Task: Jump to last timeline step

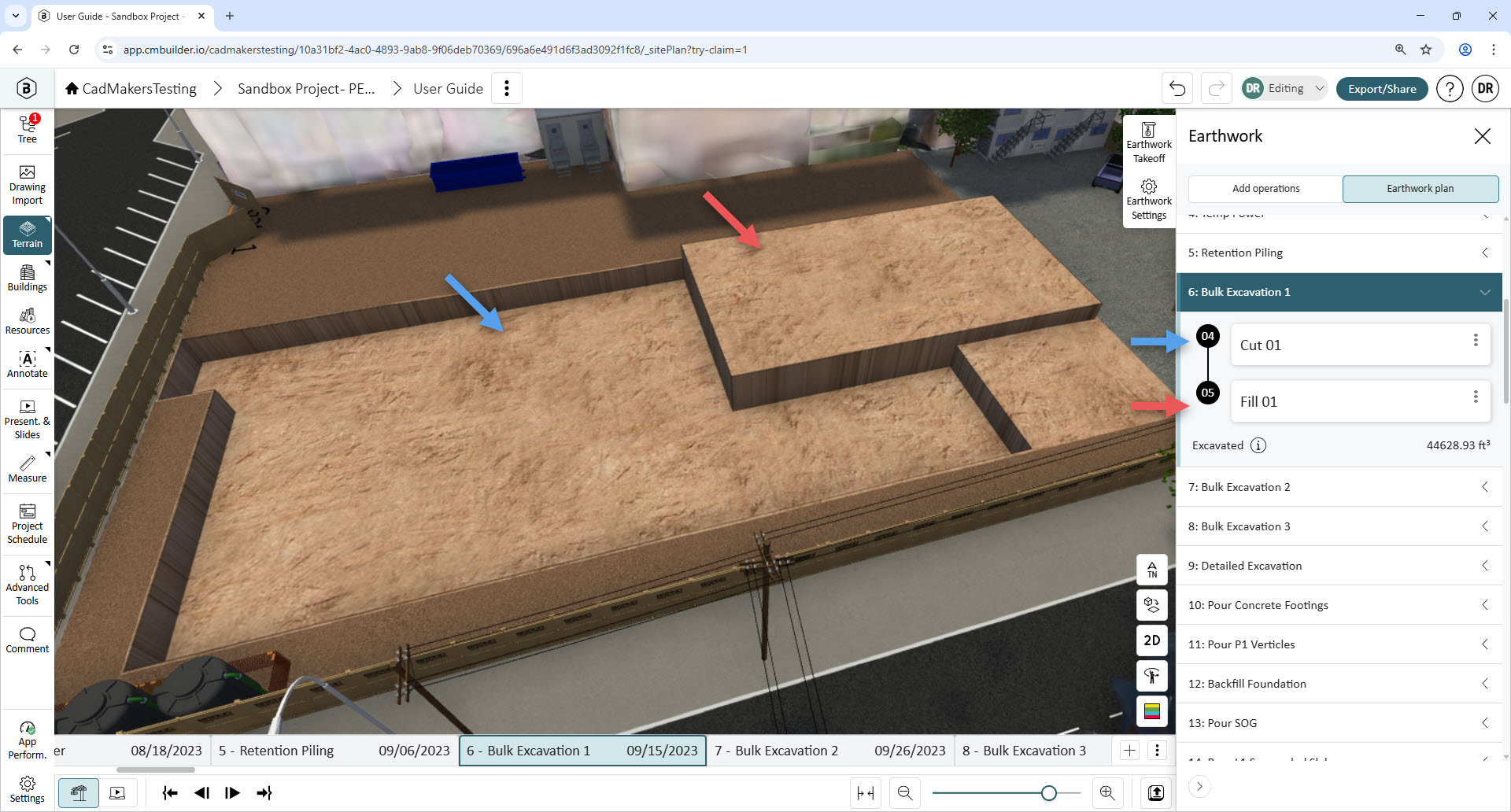Action: 264,793
